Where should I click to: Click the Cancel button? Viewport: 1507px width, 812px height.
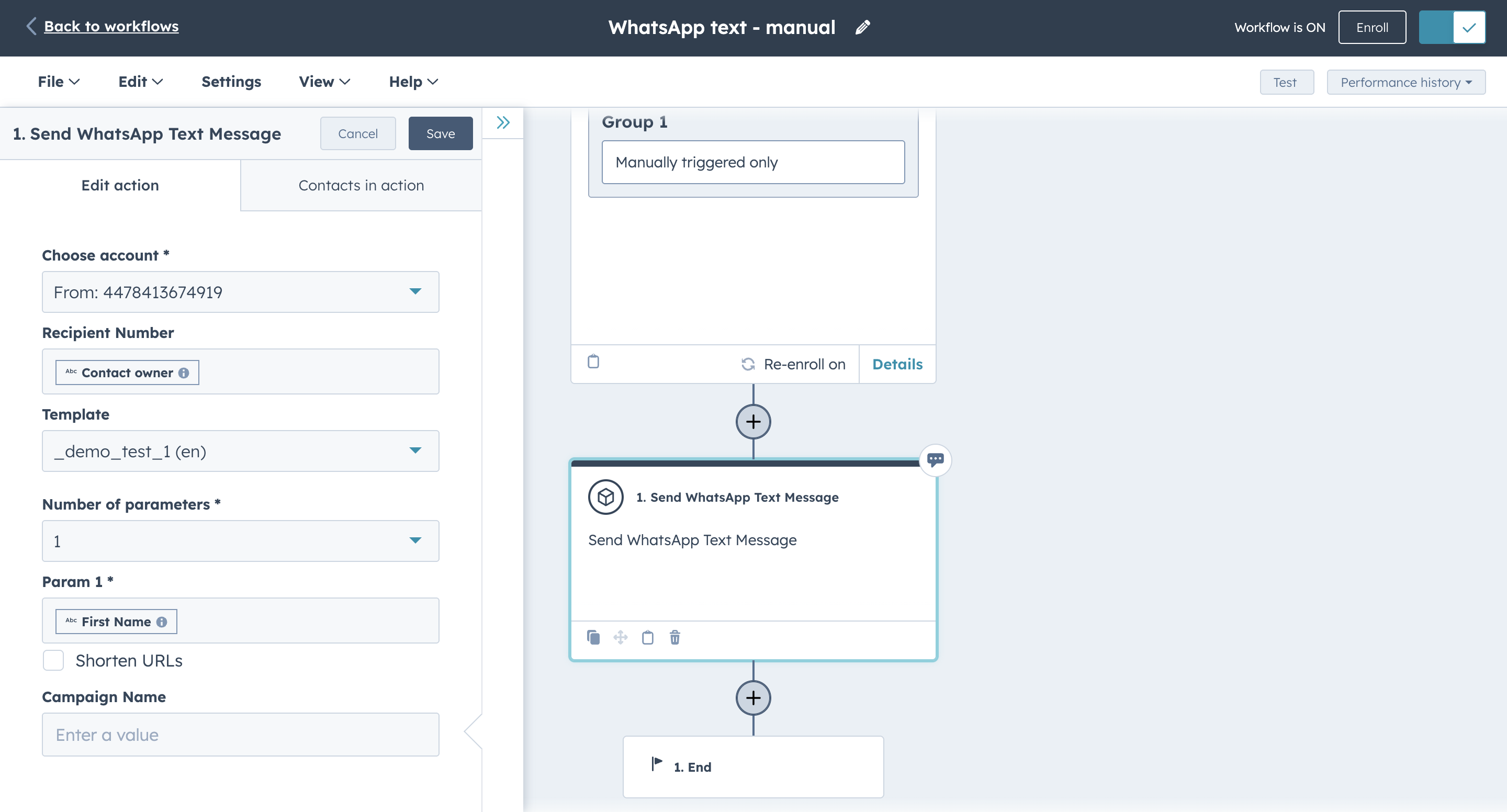pos(358,133)
